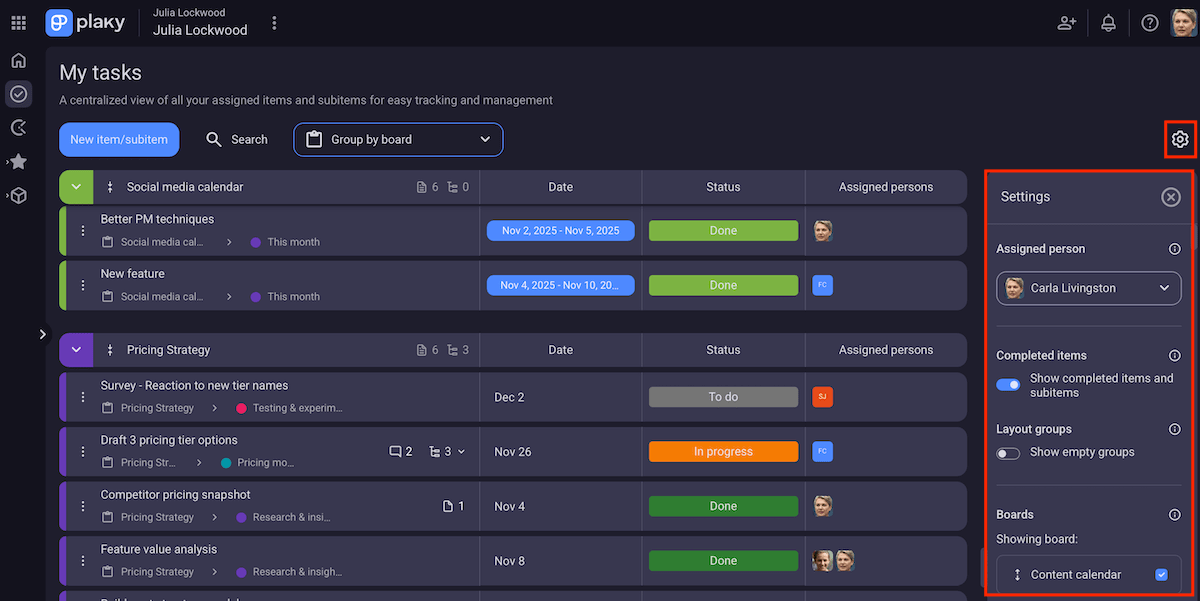The image size is (1200, 601).
Task: Click the New item/subitem button
Action: [x=119, y=139]
